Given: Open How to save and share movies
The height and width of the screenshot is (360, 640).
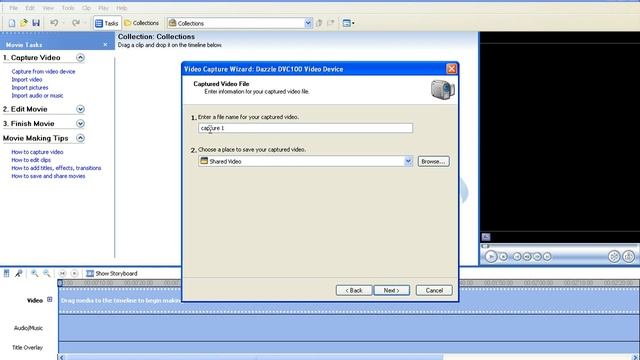Looking at the screenshot, I should pyautogui.click(x=48, y=176).
